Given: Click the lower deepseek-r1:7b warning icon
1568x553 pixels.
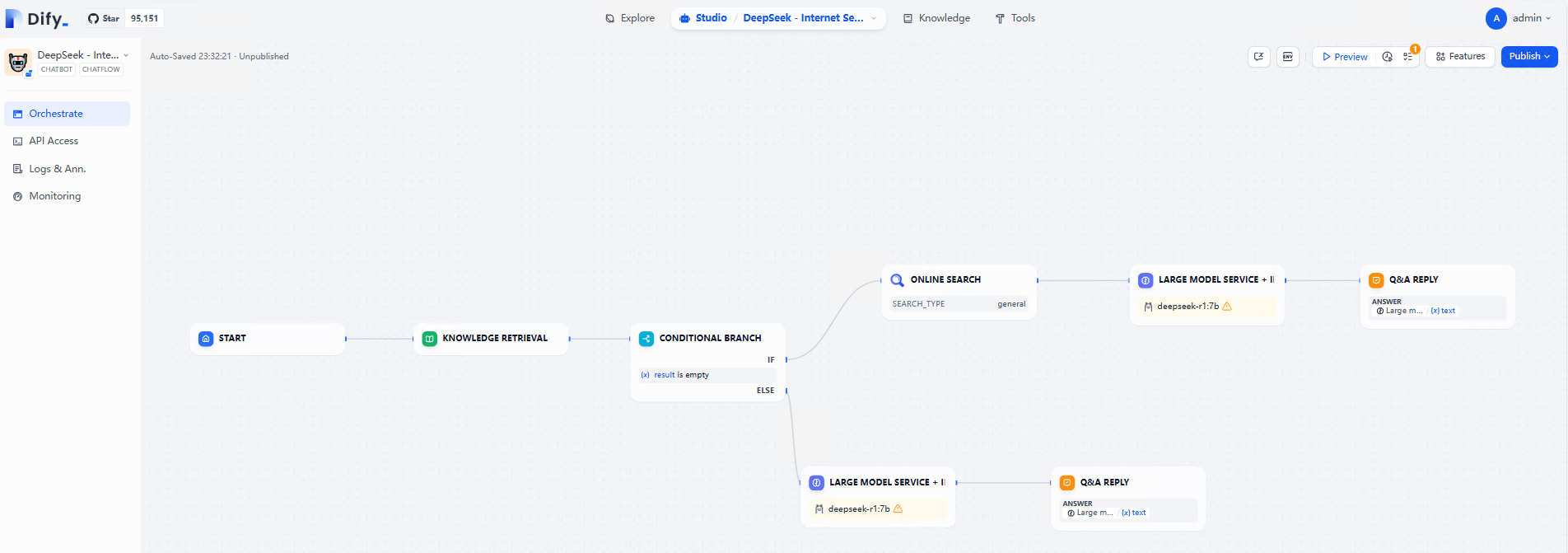Looking at the screenshot, I should click(898, 509).
